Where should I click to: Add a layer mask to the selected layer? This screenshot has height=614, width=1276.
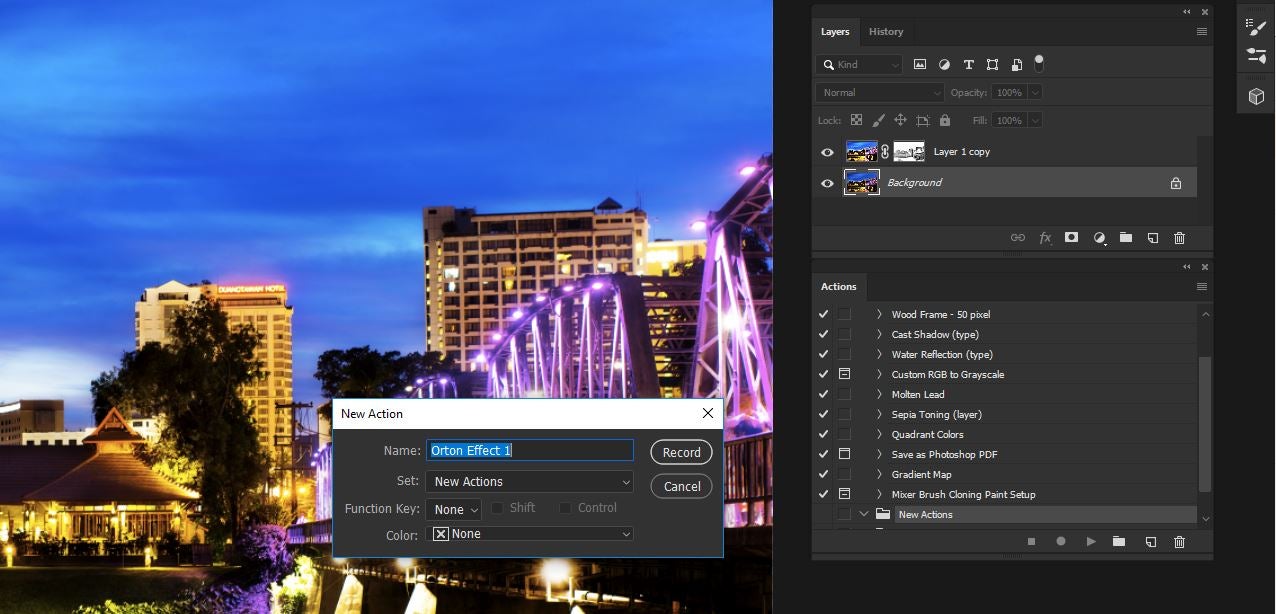(x=1071, y=238)
